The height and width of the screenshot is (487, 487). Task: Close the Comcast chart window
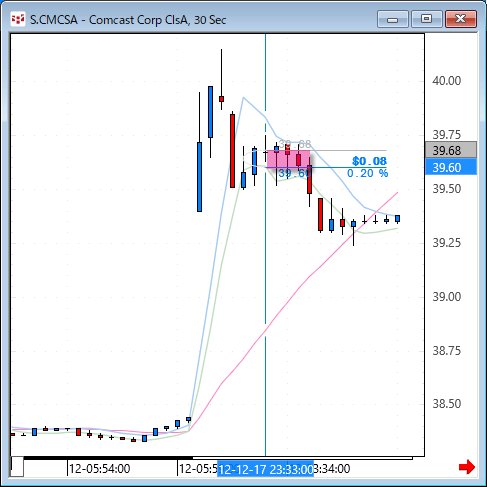tap(461, 19)
